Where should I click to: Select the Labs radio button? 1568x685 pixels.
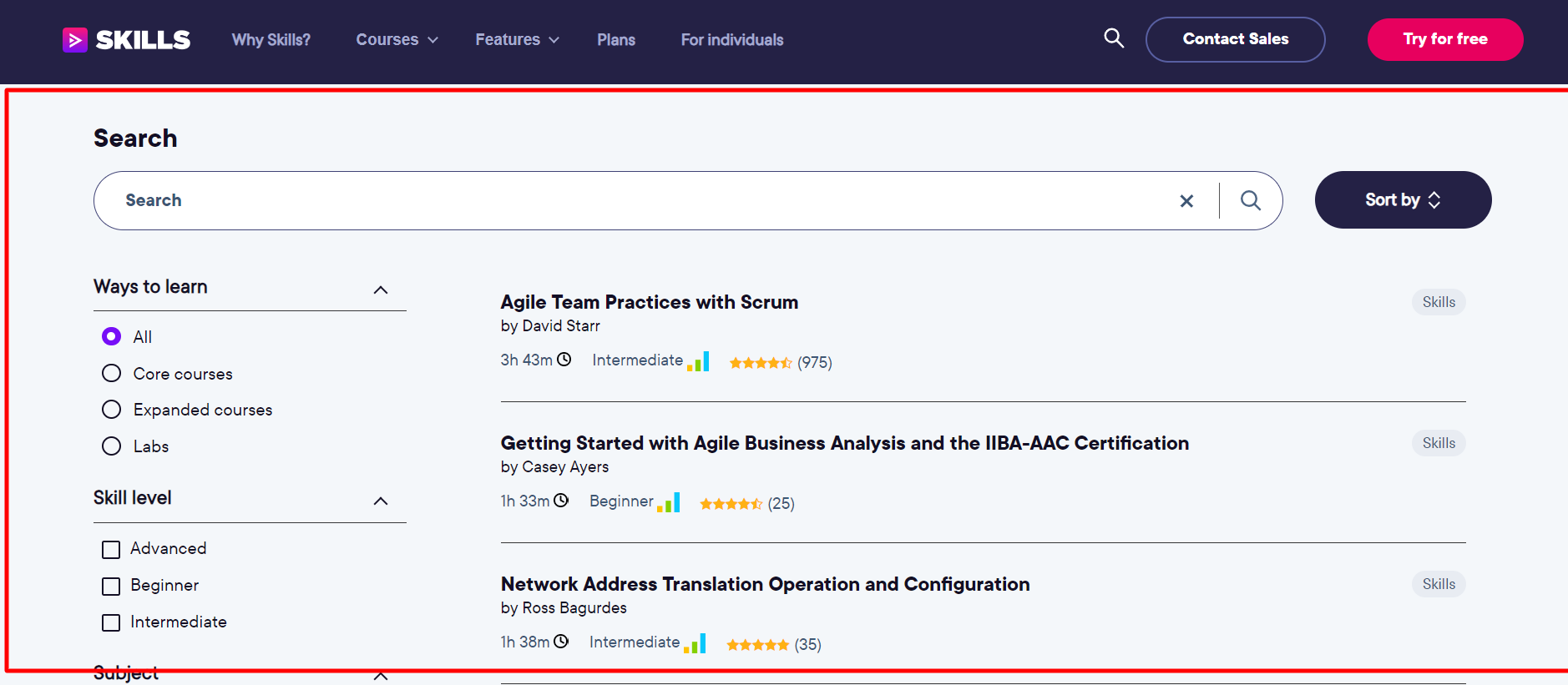click(x=111, y=446)
